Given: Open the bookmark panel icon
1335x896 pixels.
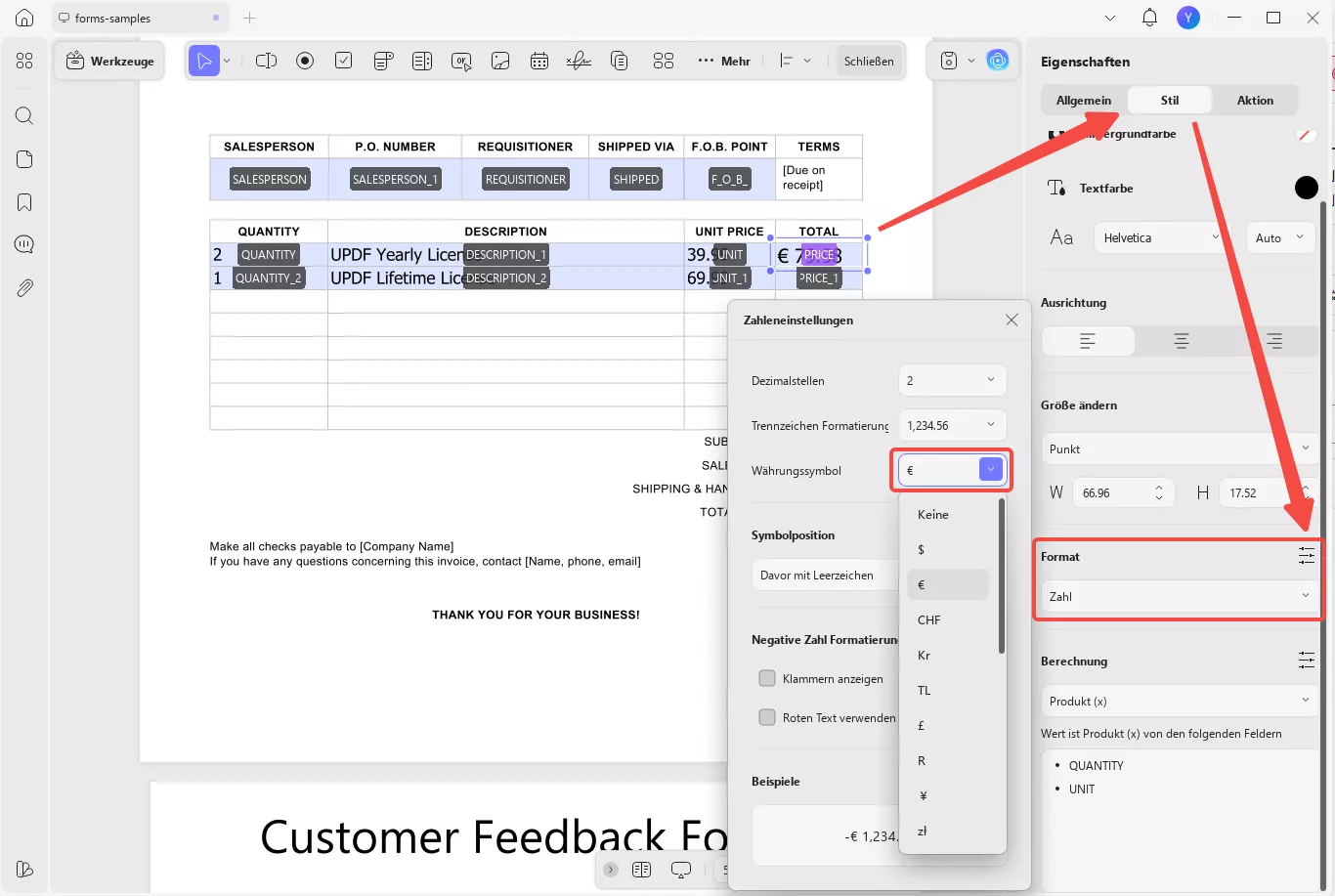Looking at the screenshot, I should click(24, 202).
